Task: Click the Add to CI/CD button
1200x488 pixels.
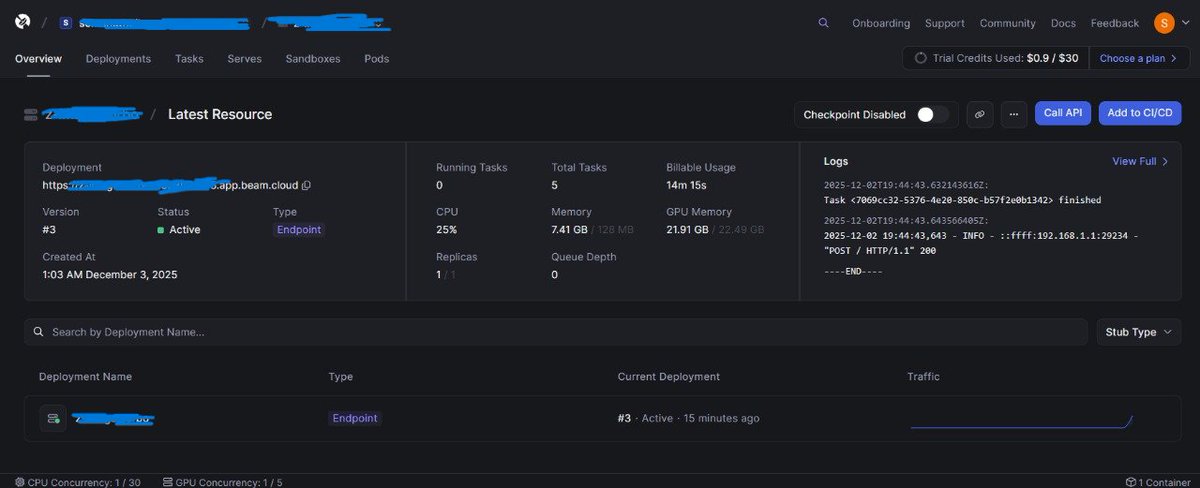Action: click(x=1140, y=113)
